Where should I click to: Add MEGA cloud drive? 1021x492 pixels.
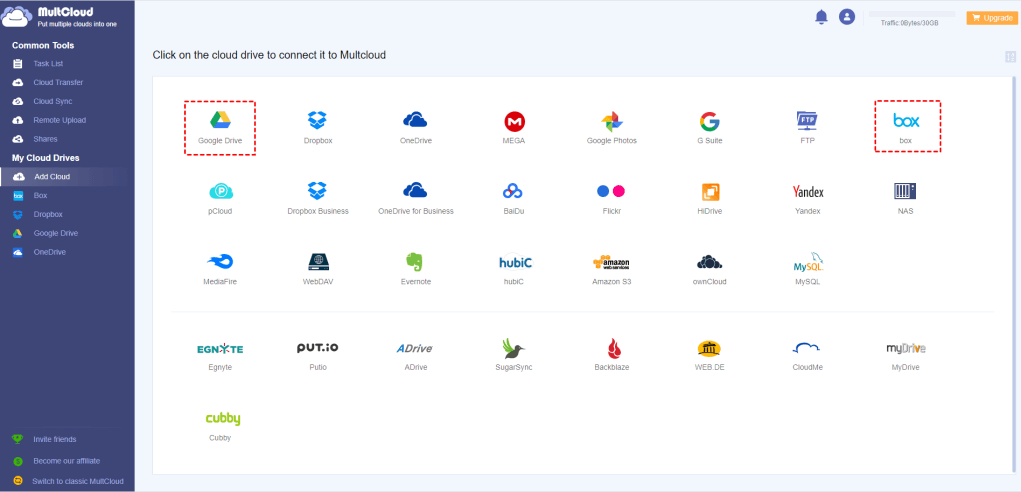(514, 128)
